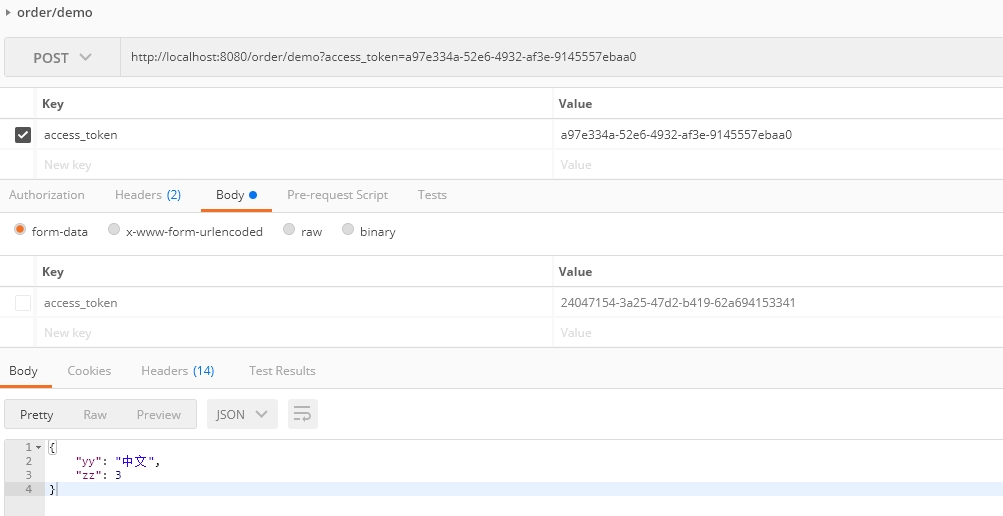Switch to the response Body tab
This screenshot has width=1003, height=516.
[23, 371]
